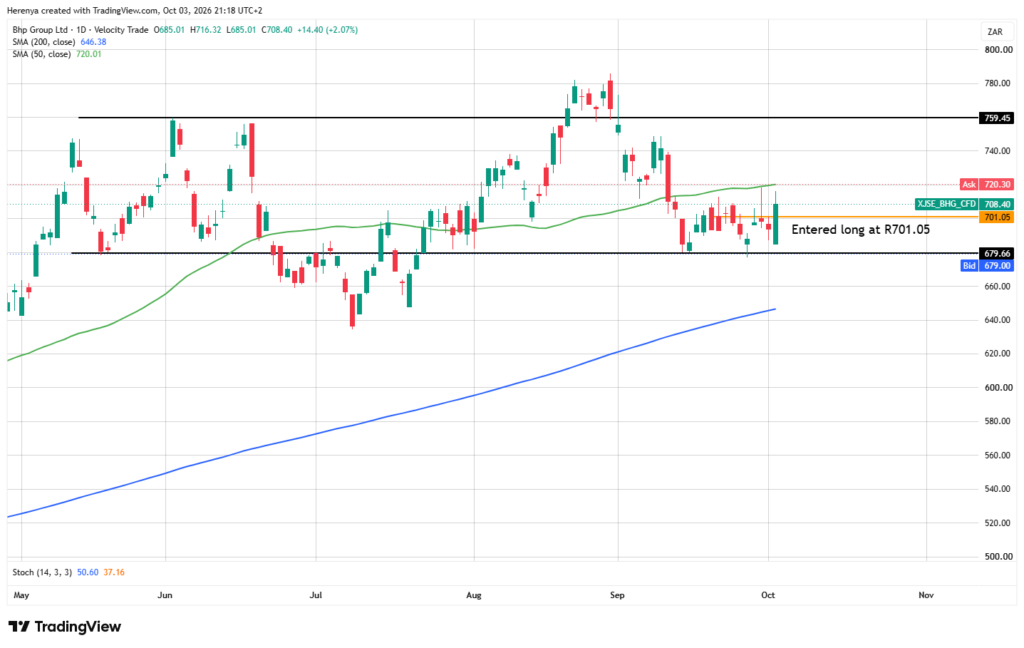Select the "Entered long at R701.05" annotation
Viewport: 1024px width, 648px height.
tap(861, 229)
